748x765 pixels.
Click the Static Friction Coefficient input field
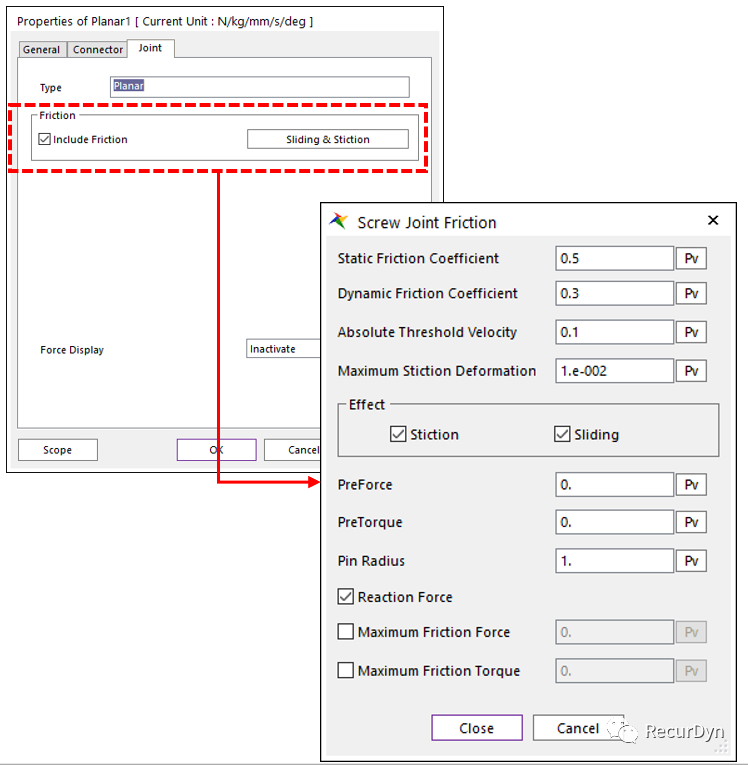pyautogui.click(x=614, y=259)
